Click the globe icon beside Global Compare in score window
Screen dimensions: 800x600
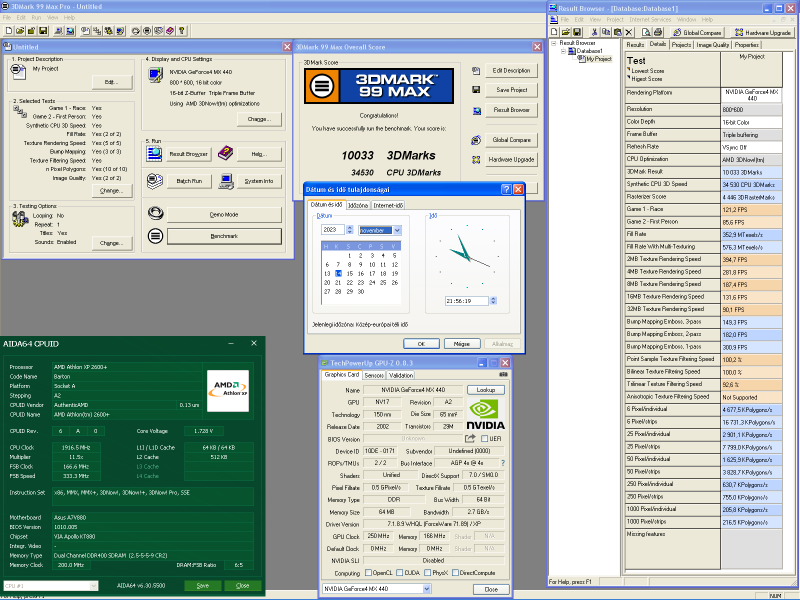click(x=476, y=140)
